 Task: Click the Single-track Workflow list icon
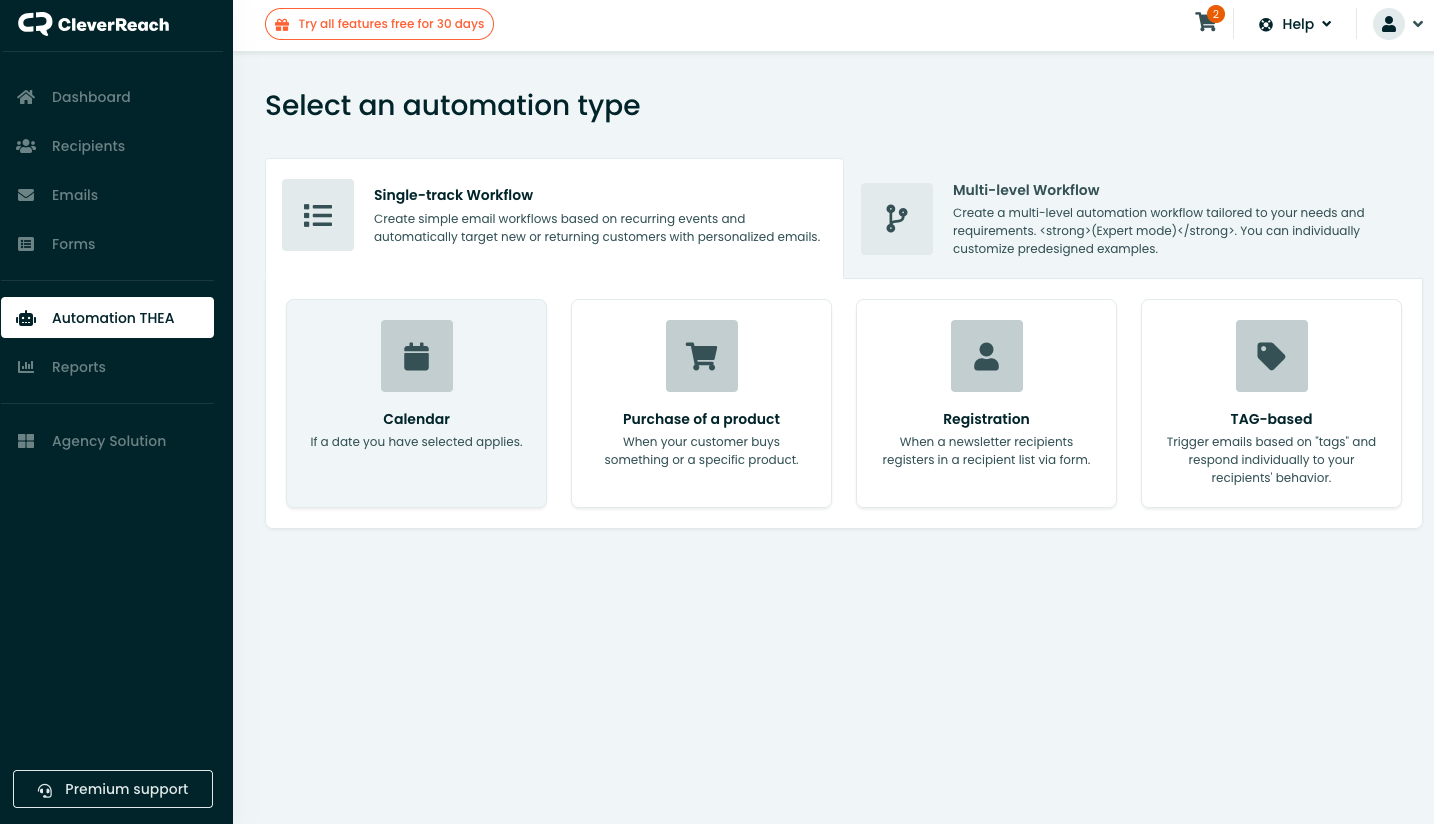pyautogui.click(x=318, y=215)
